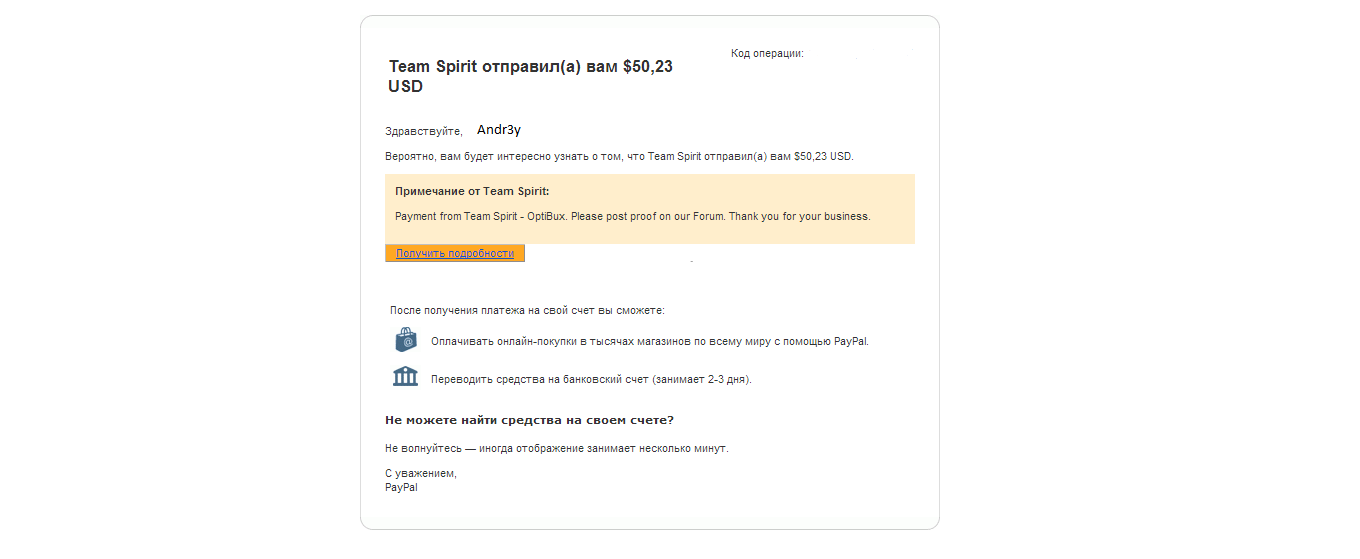Click the С уважением closing line
The width and height of the screenshot is (1360, 559).
point(420,474)
